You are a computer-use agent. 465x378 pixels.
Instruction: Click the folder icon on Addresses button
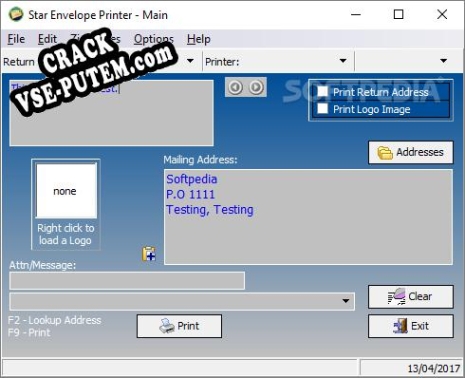(x=385, y=153)
